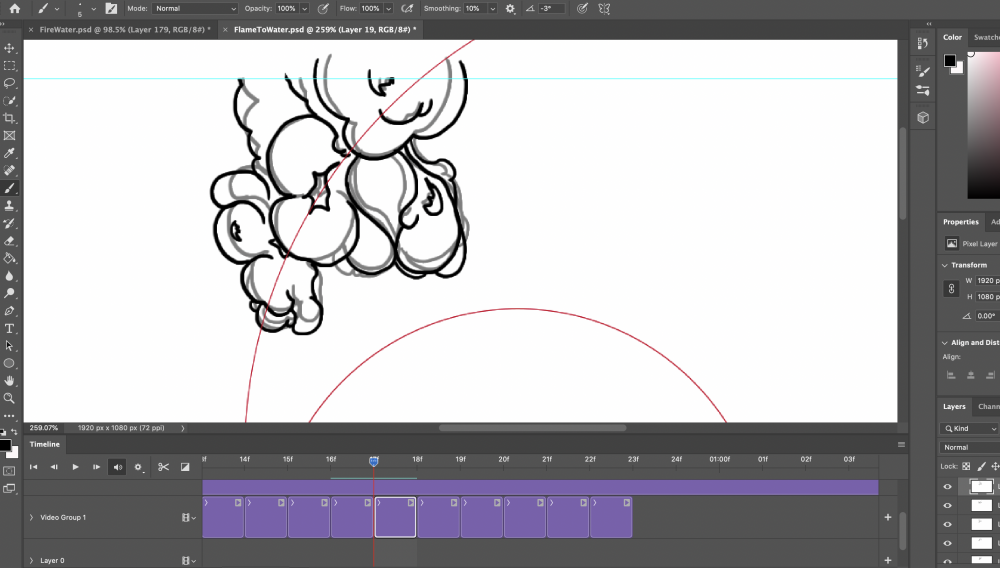
Task: Select the Zoom tool
Action: (x=10, y=398)
